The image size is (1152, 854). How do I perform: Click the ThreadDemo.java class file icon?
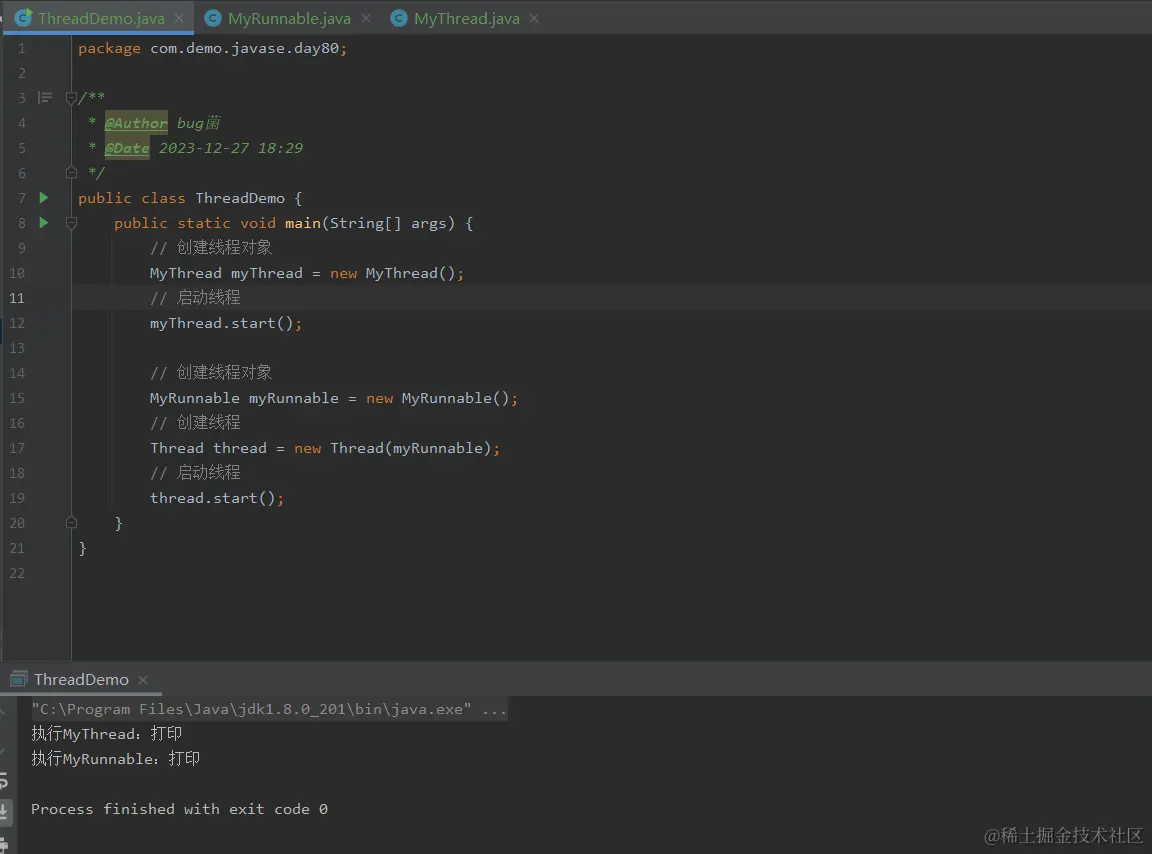(x=24, y=18)
